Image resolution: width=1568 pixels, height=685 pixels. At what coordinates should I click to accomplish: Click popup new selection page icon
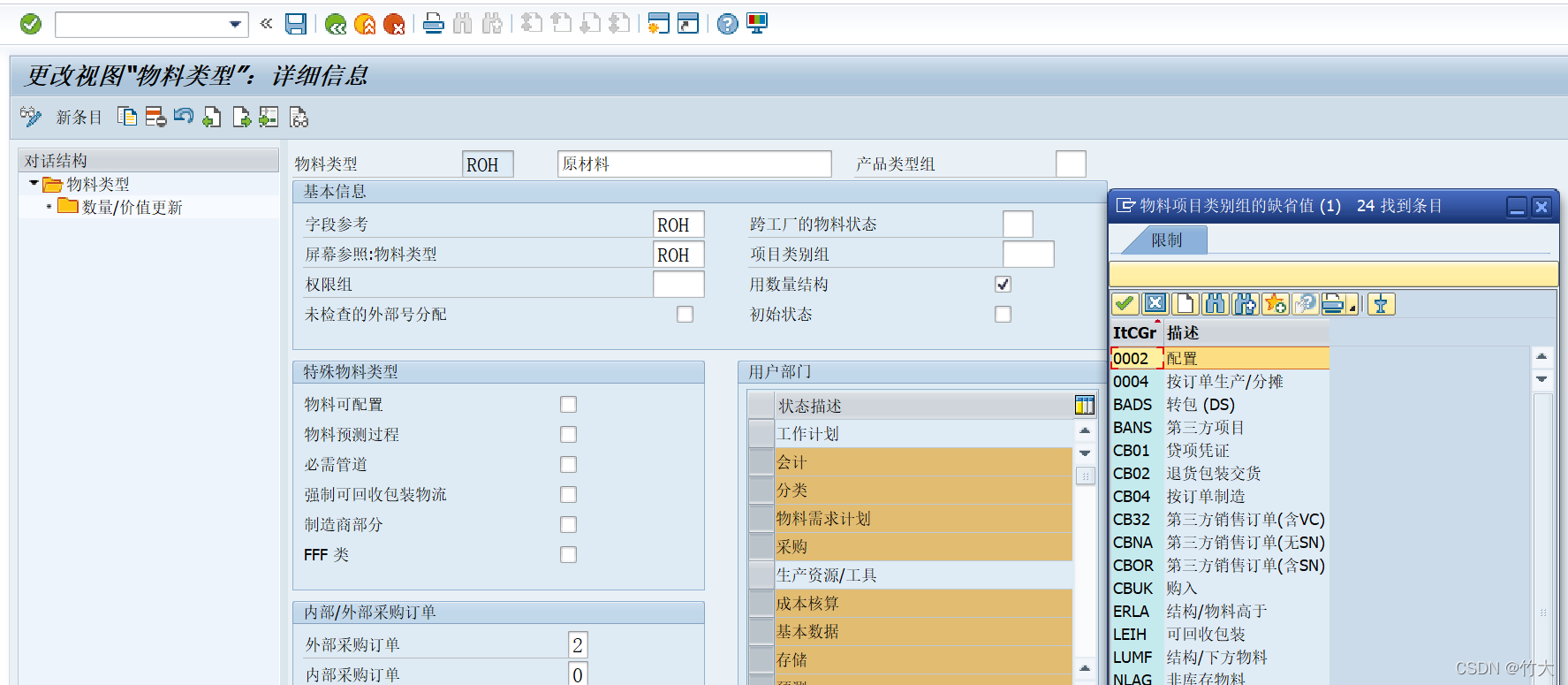[x=1185, y=304]
